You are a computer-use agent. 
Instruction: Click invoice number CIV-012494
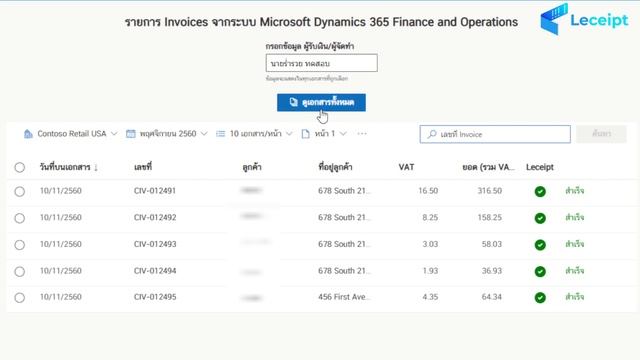click(x=155, y=271)
